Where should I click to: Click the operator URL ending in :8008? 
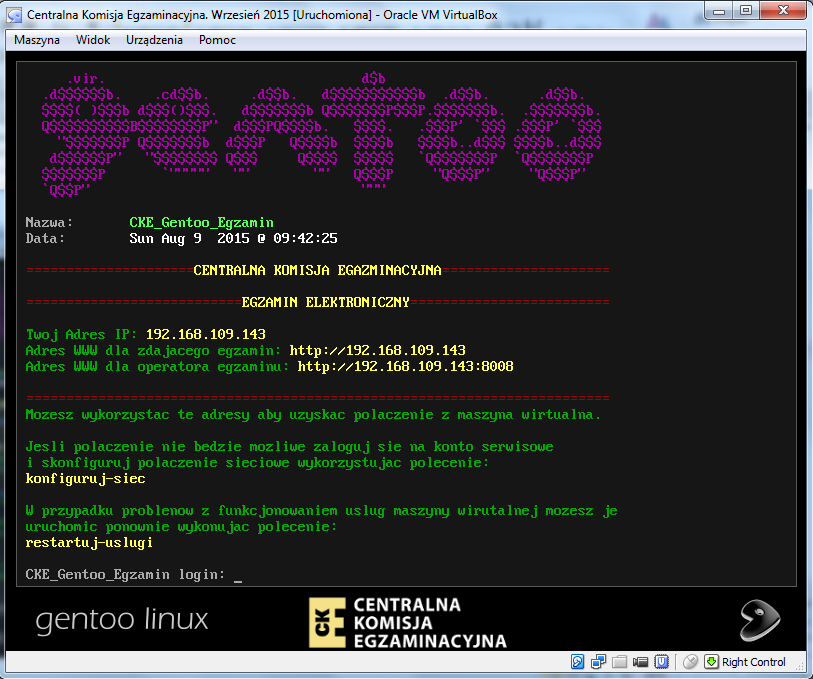(x=405, y=366)
